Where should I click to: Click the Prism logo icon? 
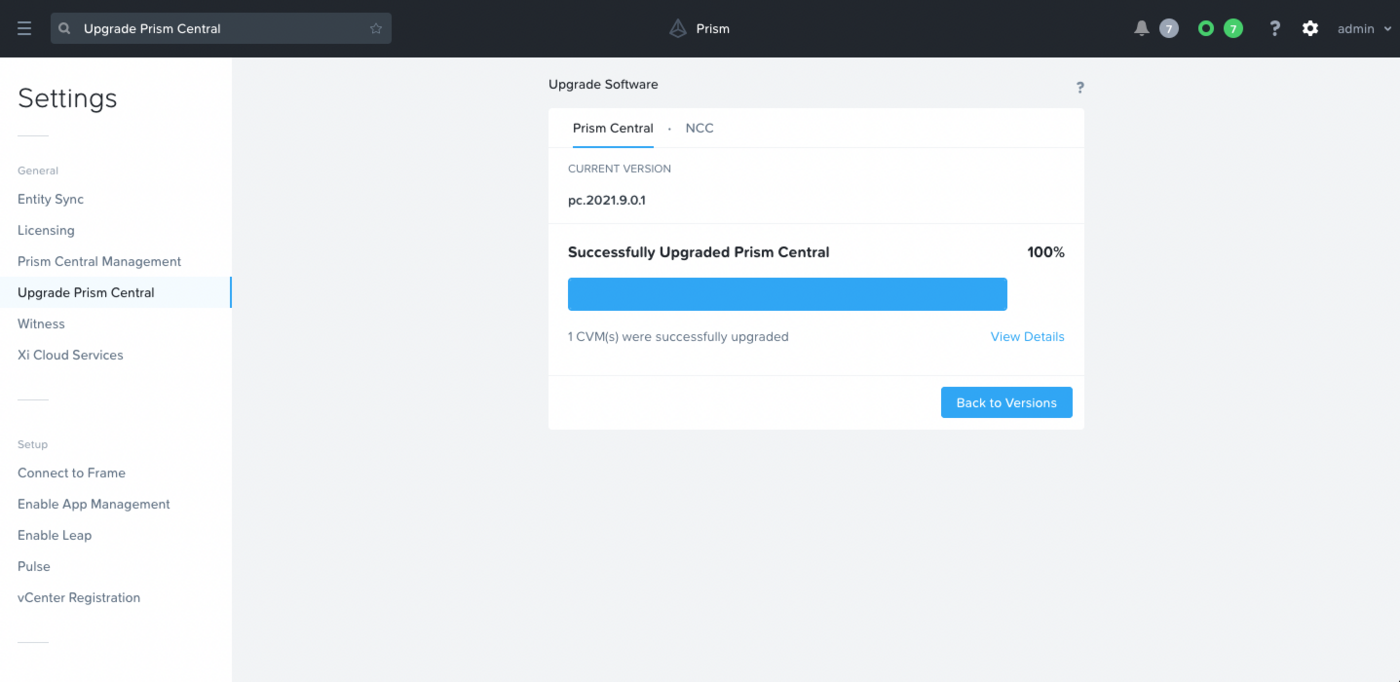[x=678, y=29]
